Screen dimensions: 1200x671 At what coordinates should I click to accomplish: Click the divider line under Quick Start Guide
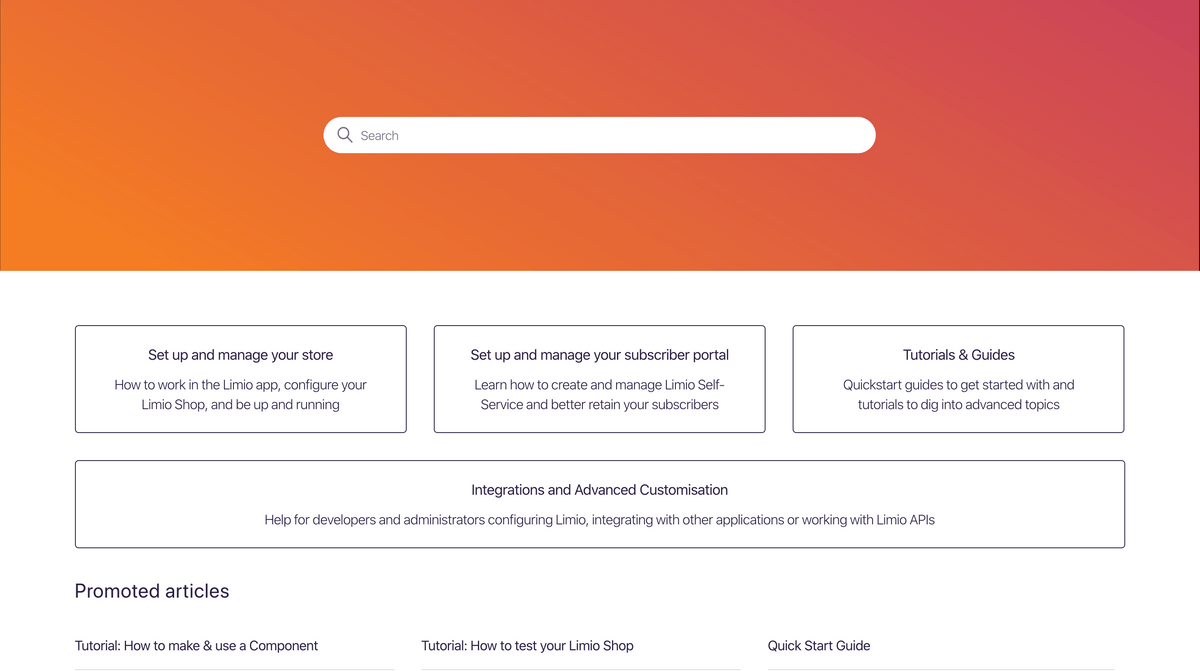[x=941, y=669]
